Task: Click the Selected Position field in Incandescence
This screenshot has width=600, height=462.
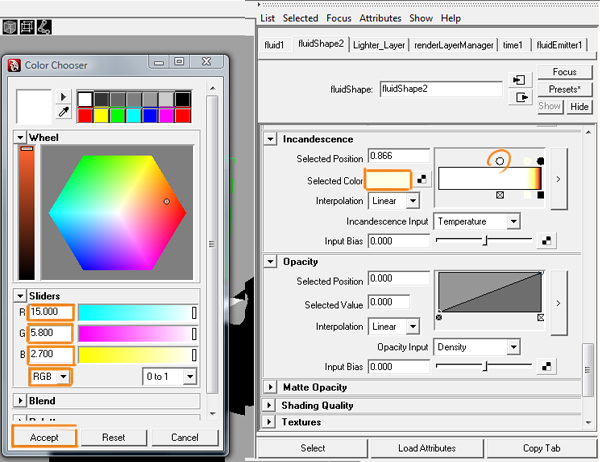Action: pyautogui.click(x=398, y=156)
